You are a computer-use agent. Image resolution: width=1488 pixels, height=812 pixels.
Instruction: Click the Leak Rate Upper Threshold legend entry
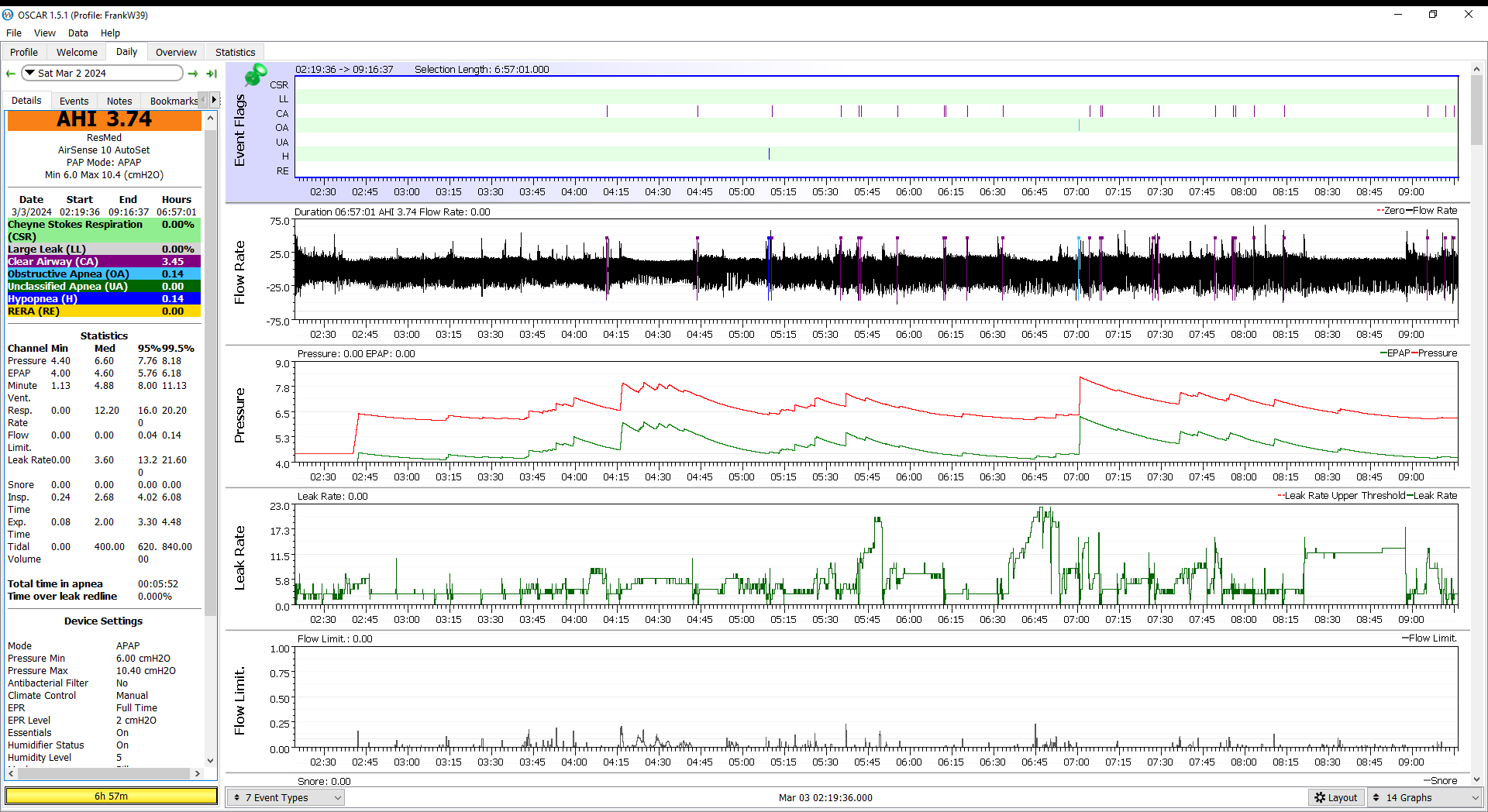(1341, 496)
